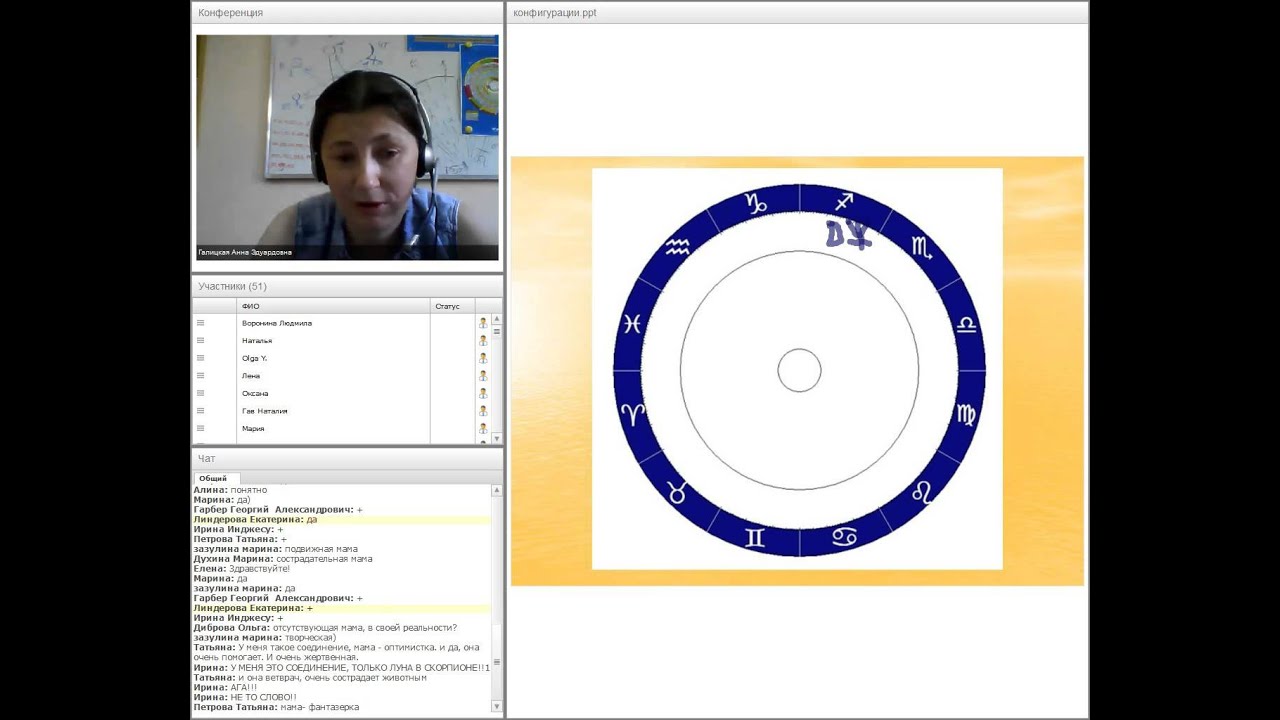Click the list icon beside Оксана
1280x720 pixels.
point(200,393)
